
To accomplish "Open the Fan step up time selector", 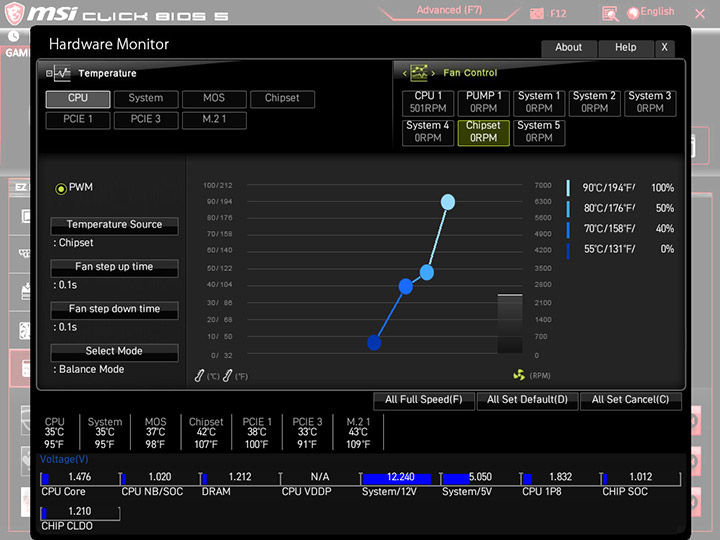I will (x=114, y=268).
